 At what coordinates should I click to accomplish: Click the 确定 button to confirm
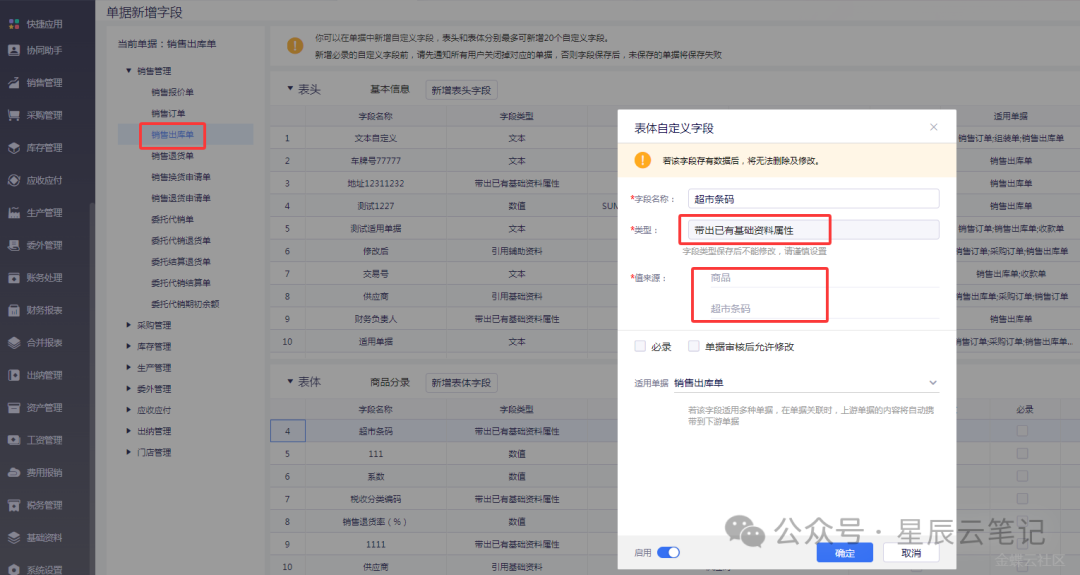(844, 553)
